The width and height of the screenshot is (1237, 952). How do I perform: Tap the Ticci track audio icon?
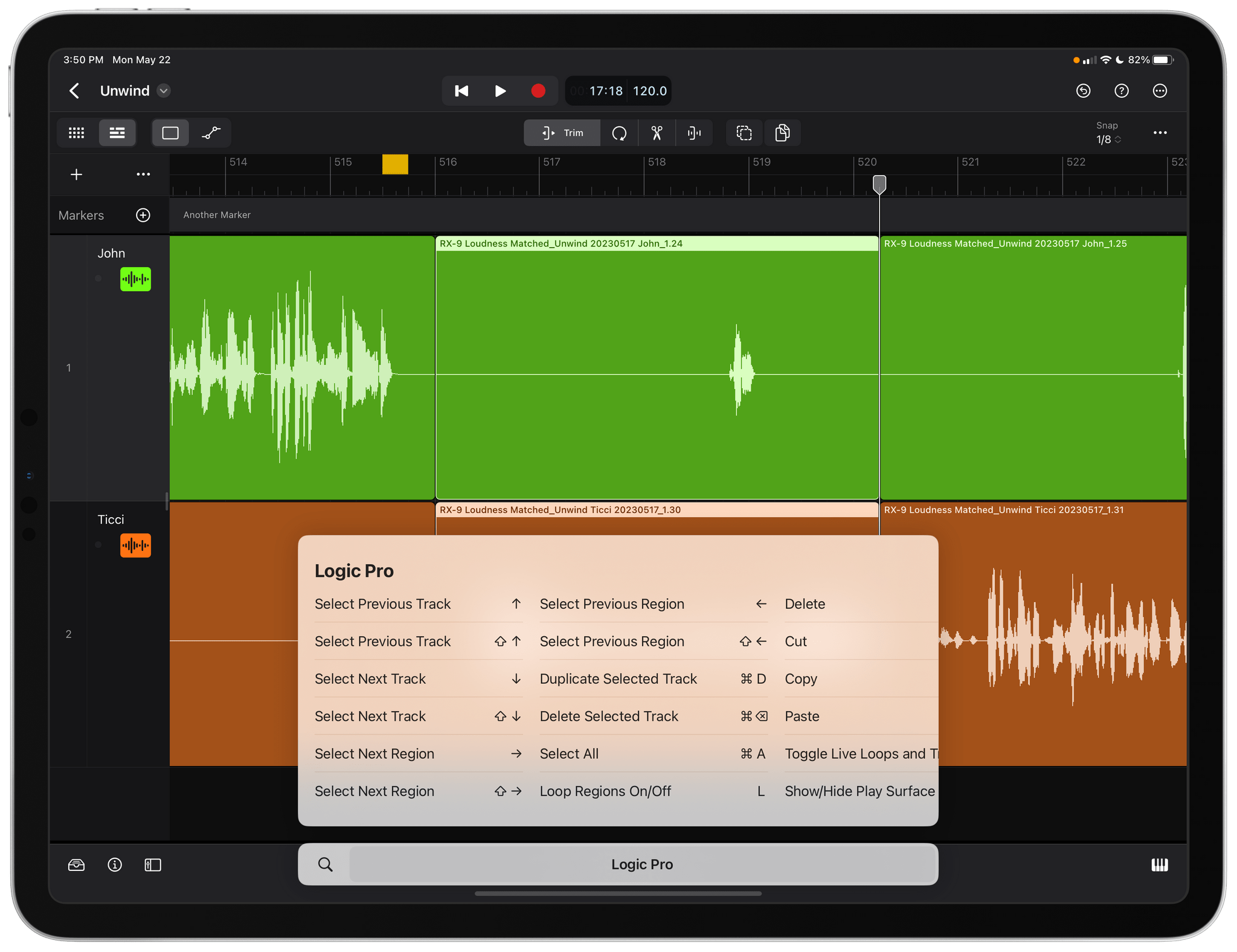click(x=135, y=545)
